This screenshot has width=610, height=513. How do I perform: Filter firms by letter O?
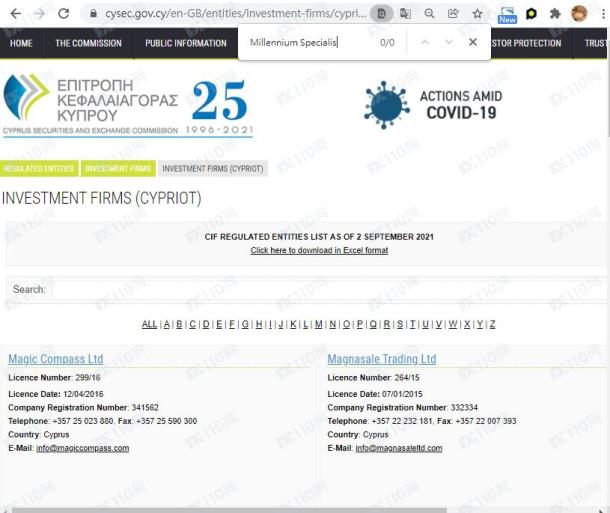point(346,324)
